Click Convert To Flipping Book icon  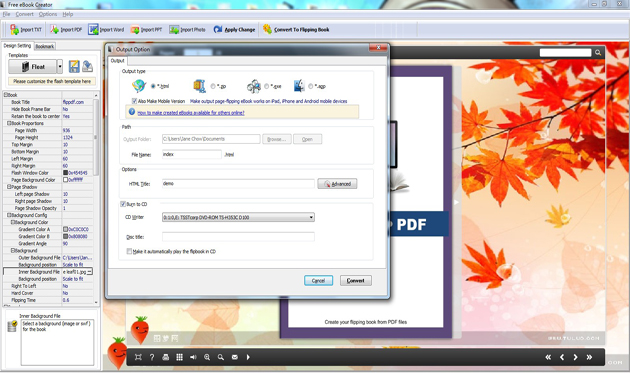tap(268, 29)
